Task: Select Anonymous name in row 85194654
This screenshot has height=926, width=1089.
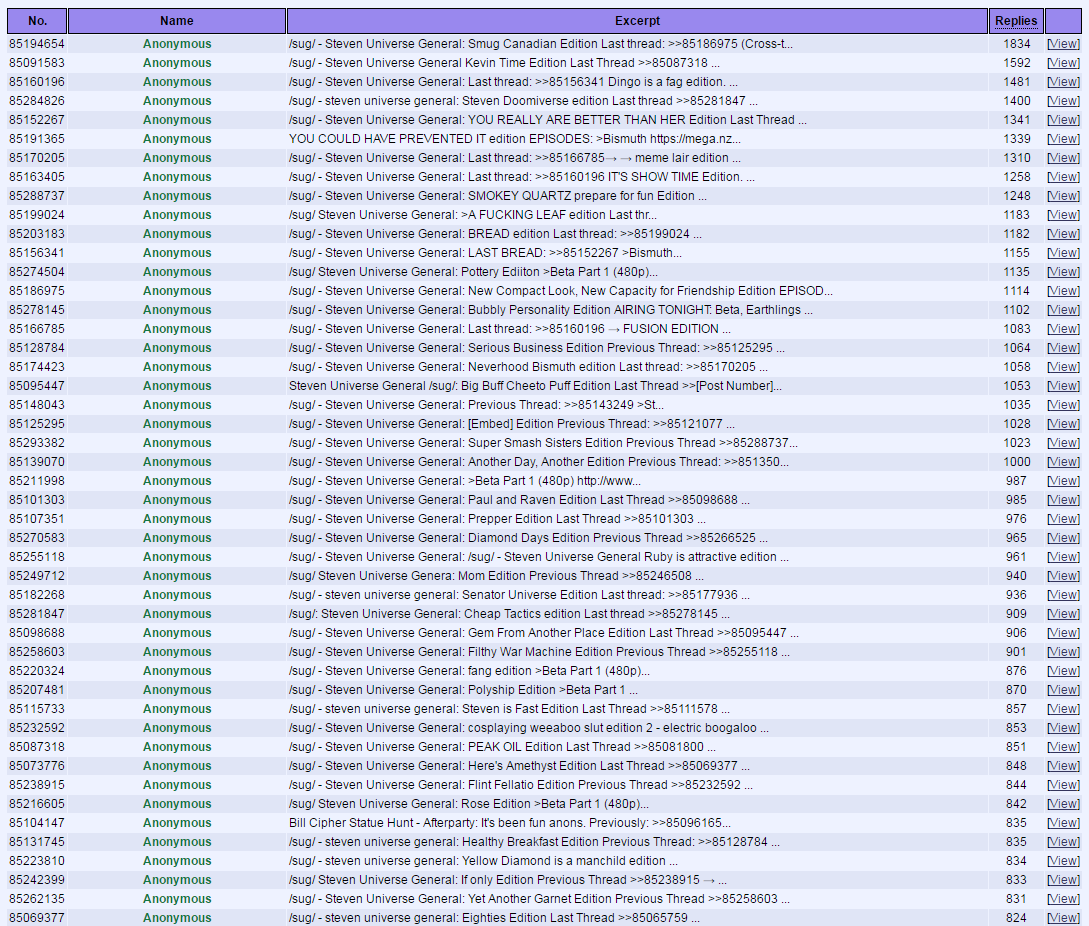Action: click(x=176, y=44)
